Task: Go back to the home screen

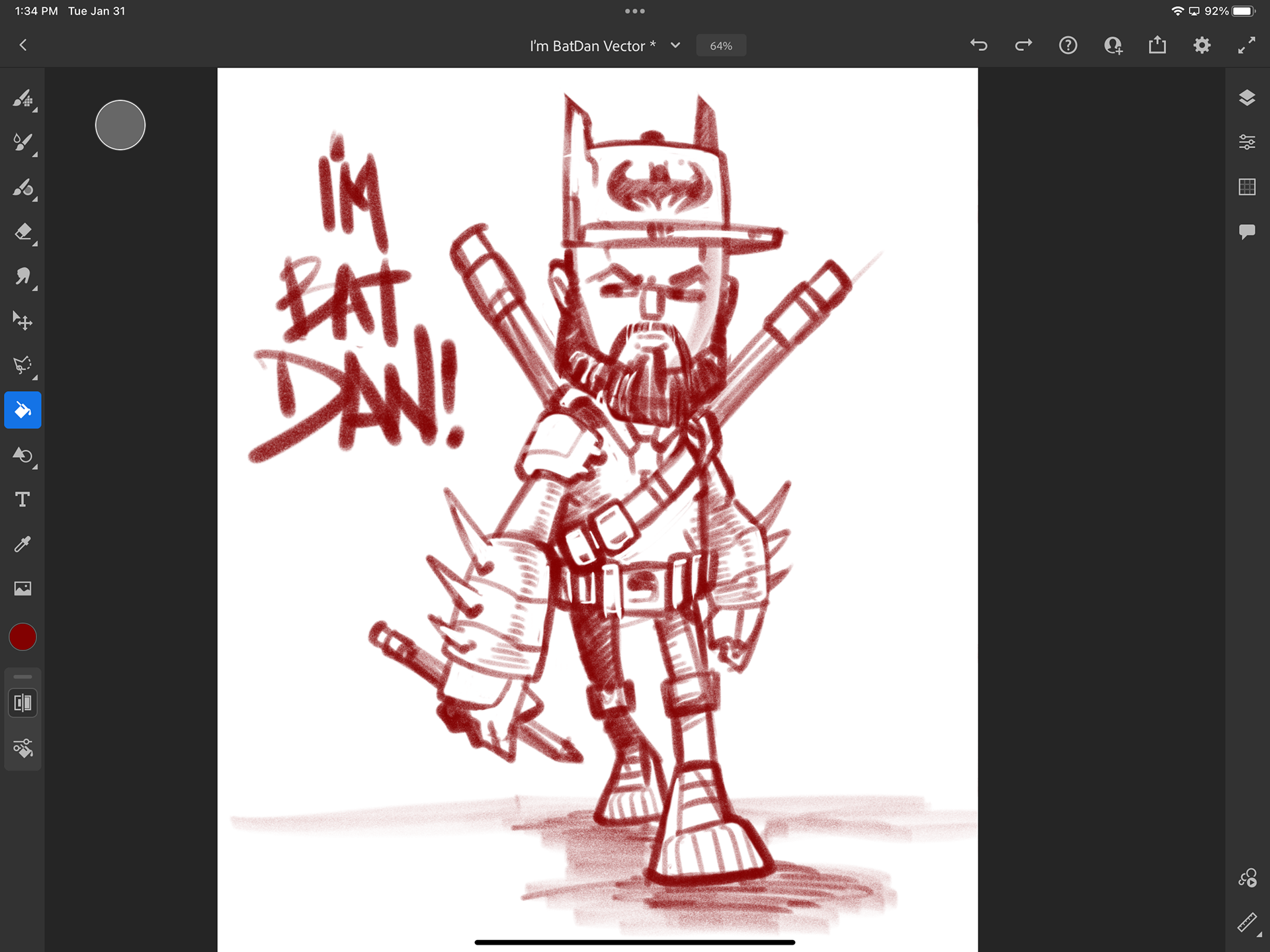Action: (x=23, y=45)
